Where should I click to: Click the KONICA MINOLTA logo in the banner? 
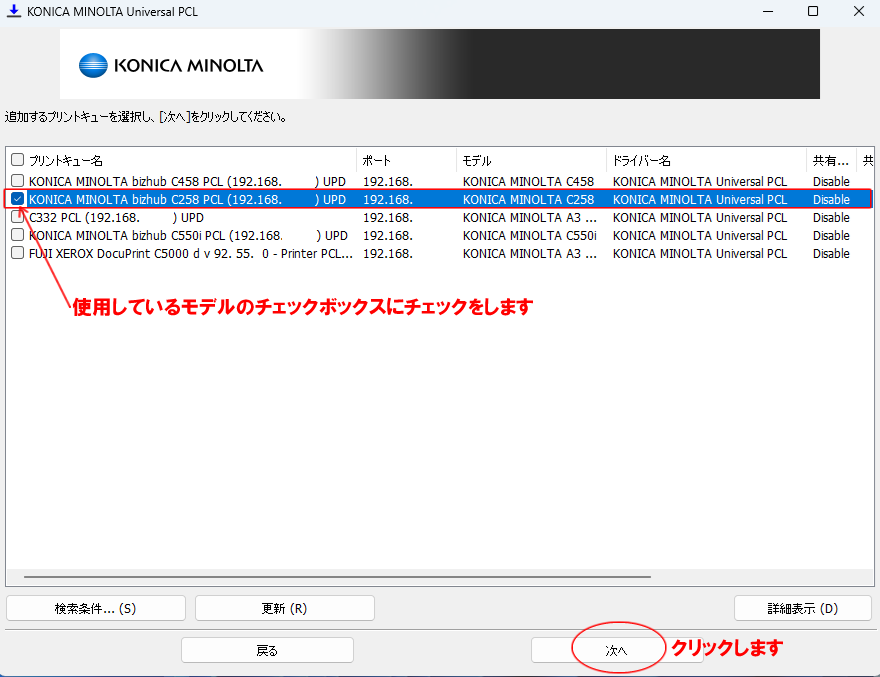tap(171, 65)
